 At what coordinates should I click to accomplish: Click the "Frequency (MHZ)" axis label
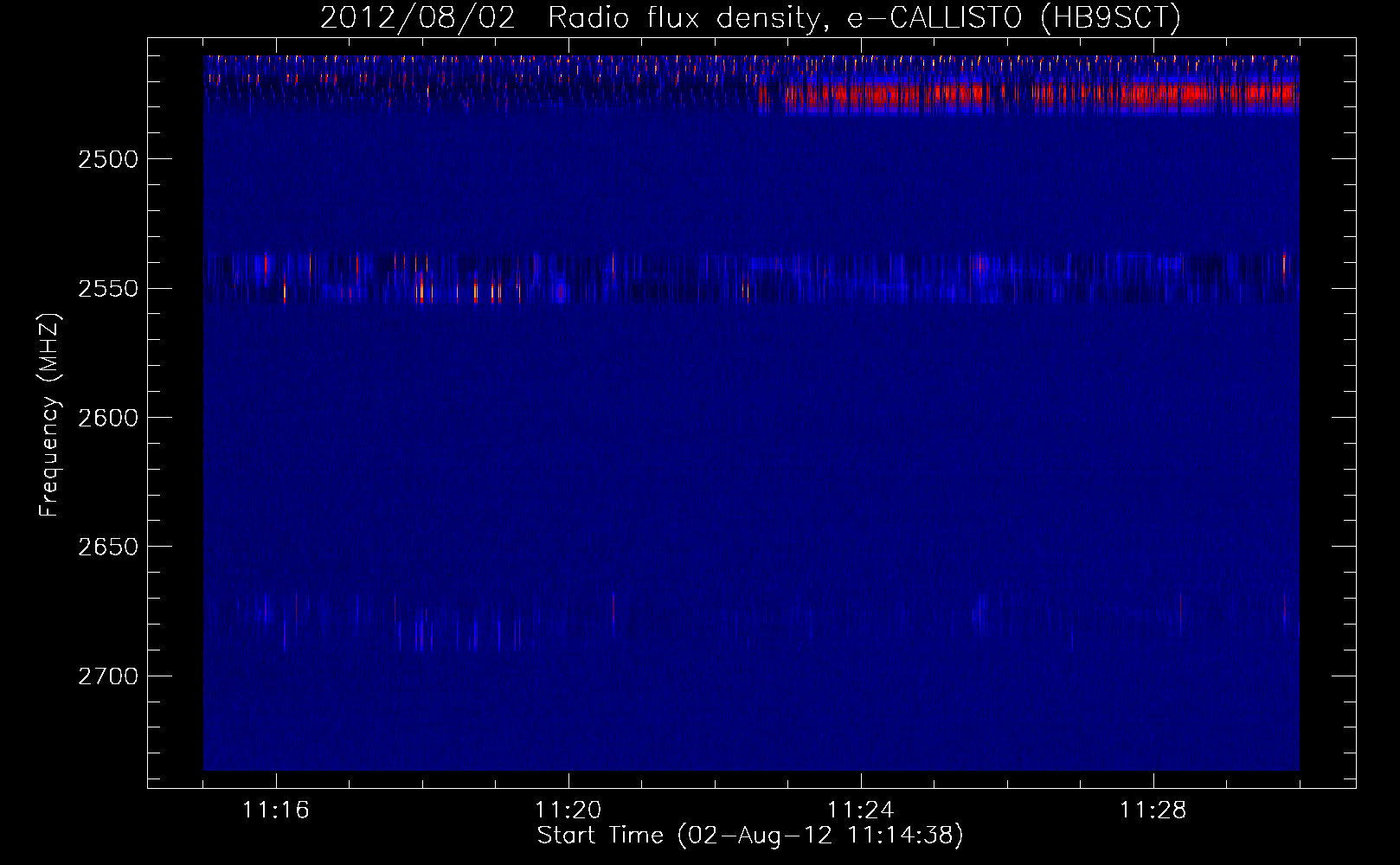coord(49,415)
